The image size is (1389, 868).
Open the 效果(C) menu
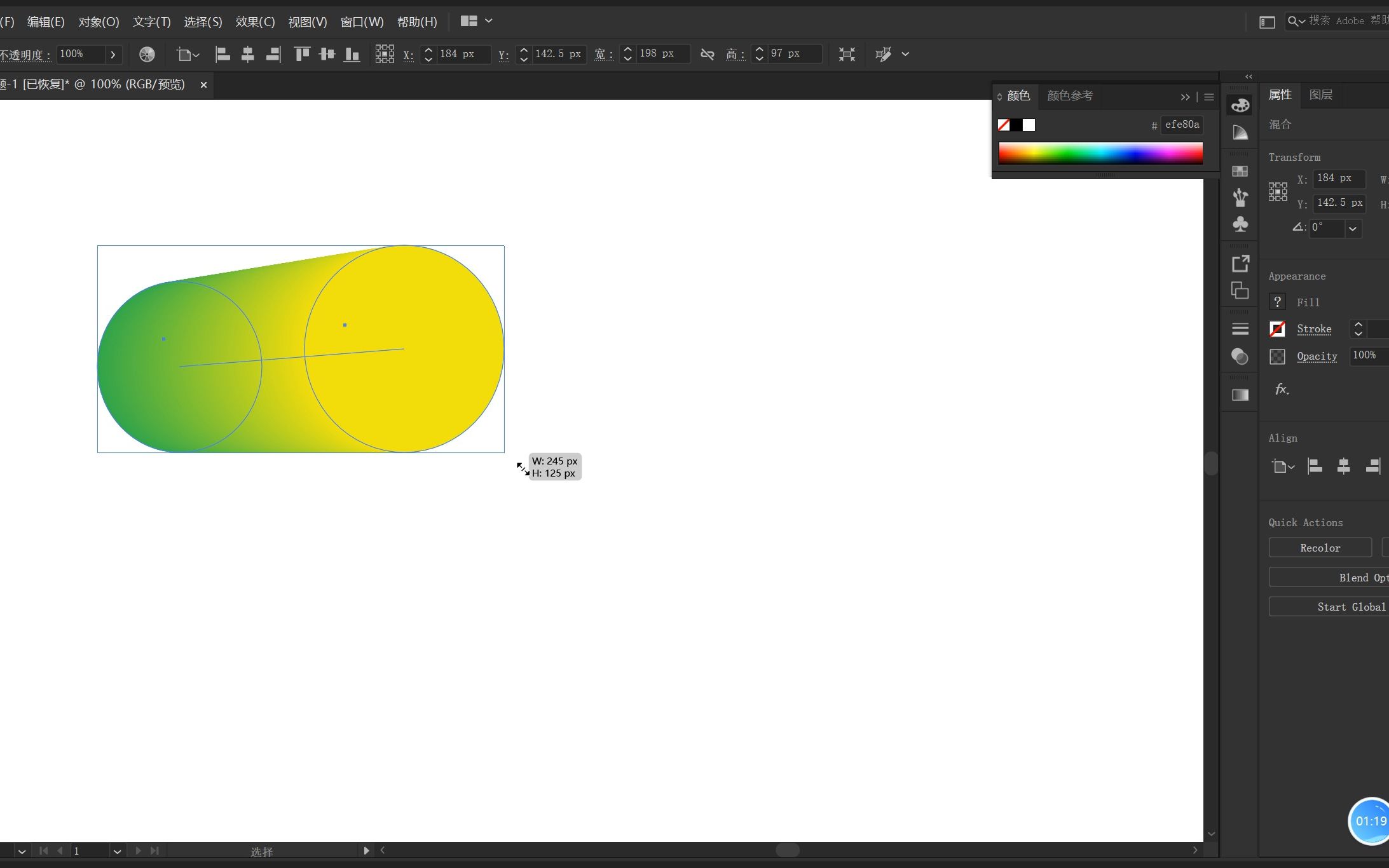(255, 22)
